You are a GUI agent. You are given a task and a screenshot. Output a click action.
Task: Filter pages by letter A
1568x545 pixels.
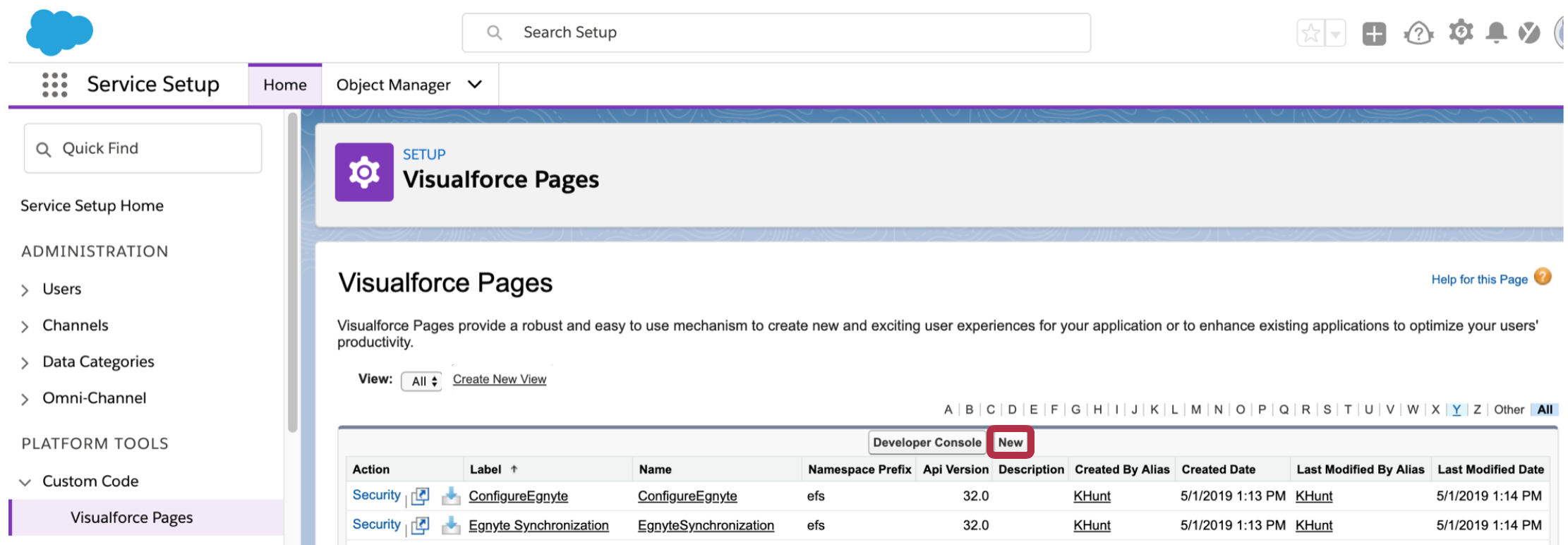(x=948, y=409)
